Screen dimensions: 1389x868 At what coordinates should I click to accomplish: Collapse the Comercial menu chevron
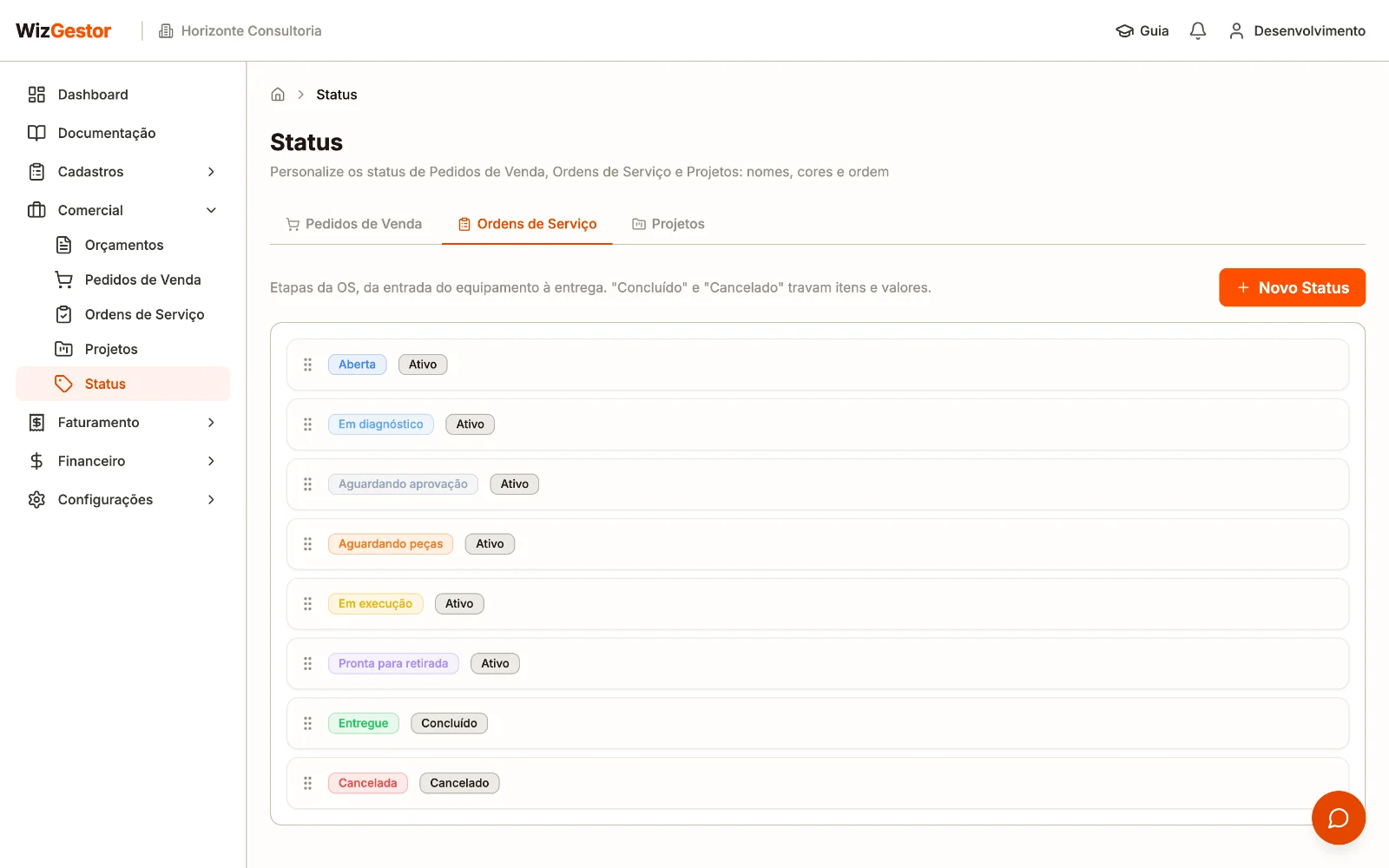(x=211, y=210)
